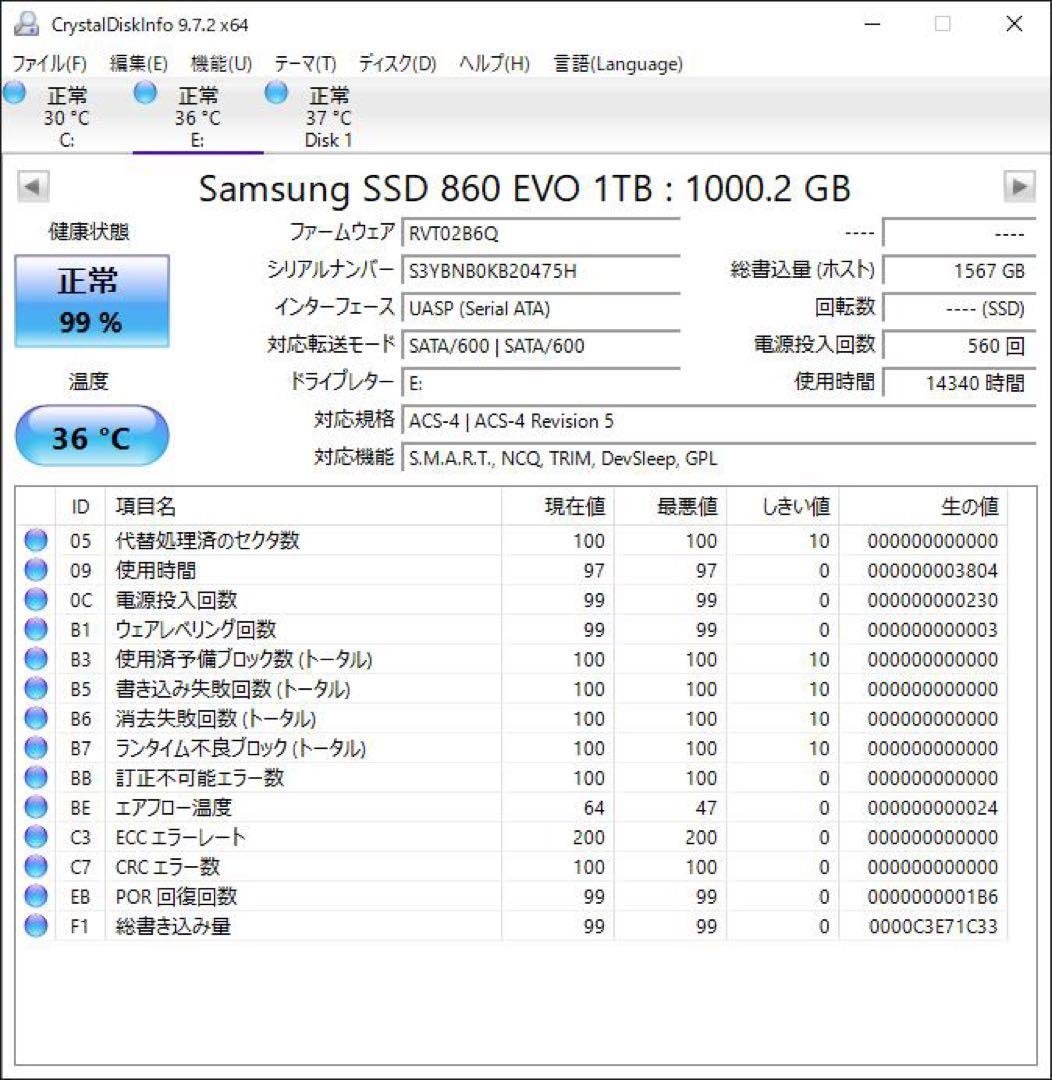The image size is (1052, 1080).
Task: Select the 使用時間 row in the SMART table
Action: (513, 570)
